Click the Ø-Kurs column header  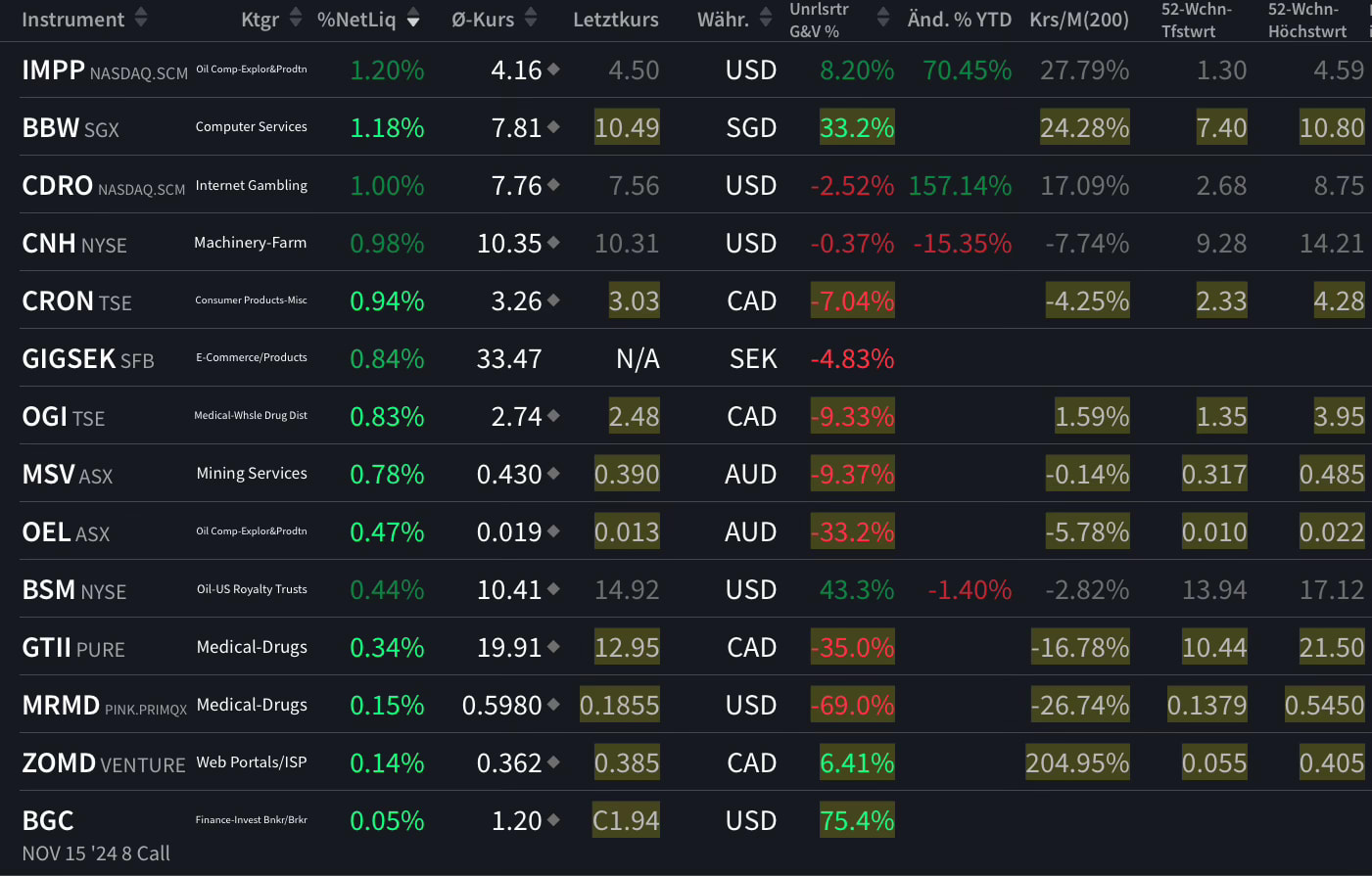click(x=483, y=20)
